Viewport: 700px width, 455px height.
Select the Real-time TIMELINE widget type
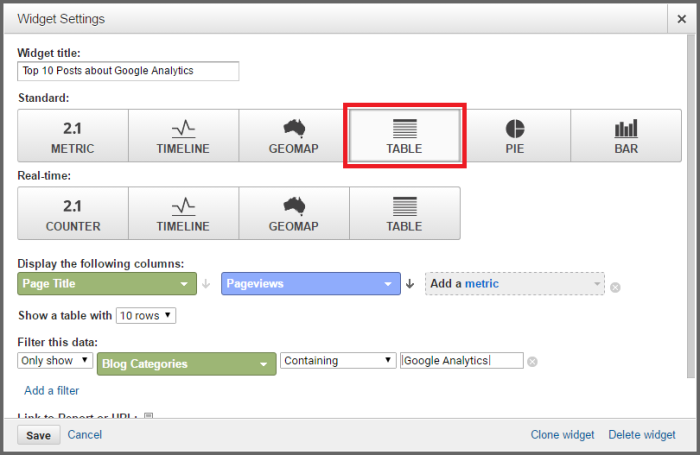point(183,213)
